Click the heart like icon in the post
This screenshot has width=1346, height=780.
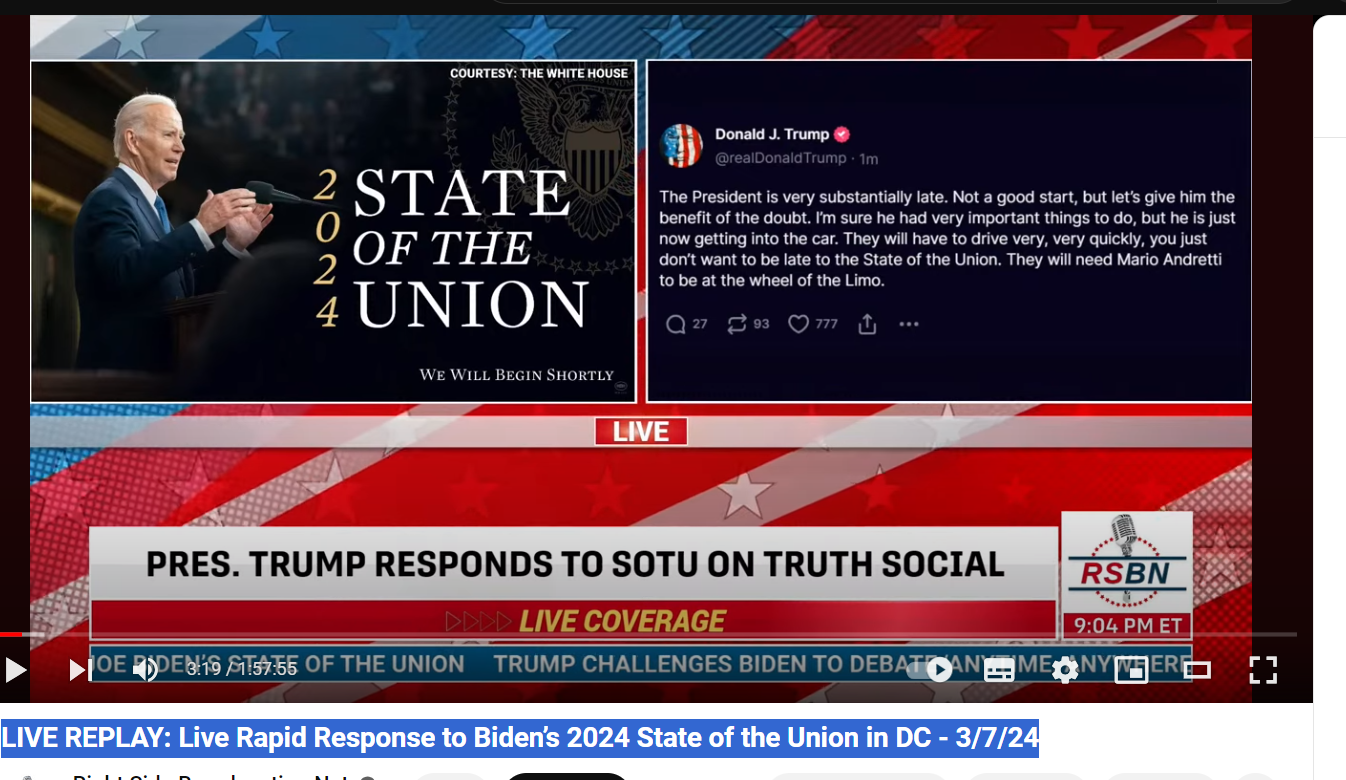pyautogui.click(x=798, y=324)
